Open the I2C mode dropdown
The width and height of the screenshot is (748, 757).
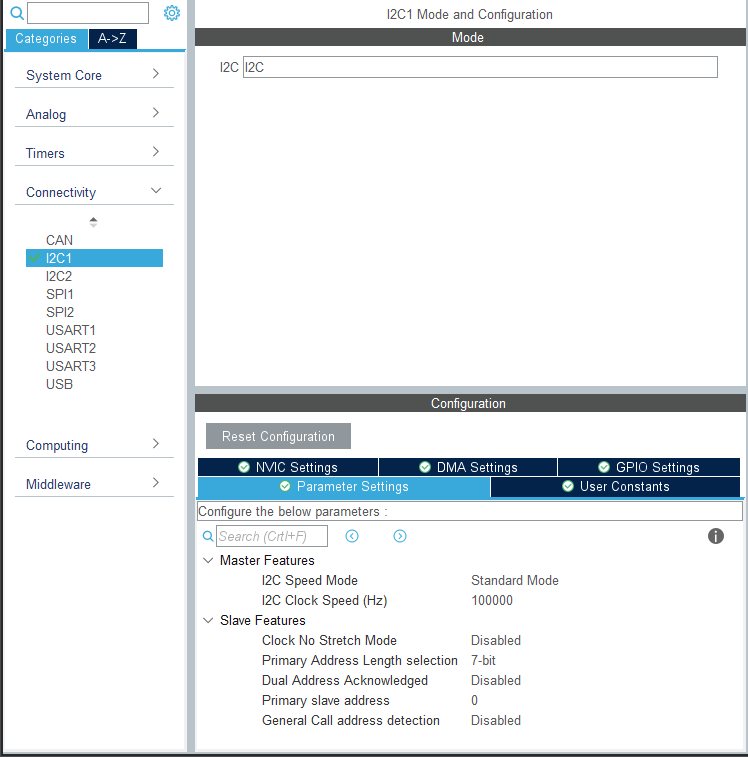tap(480, 67)
